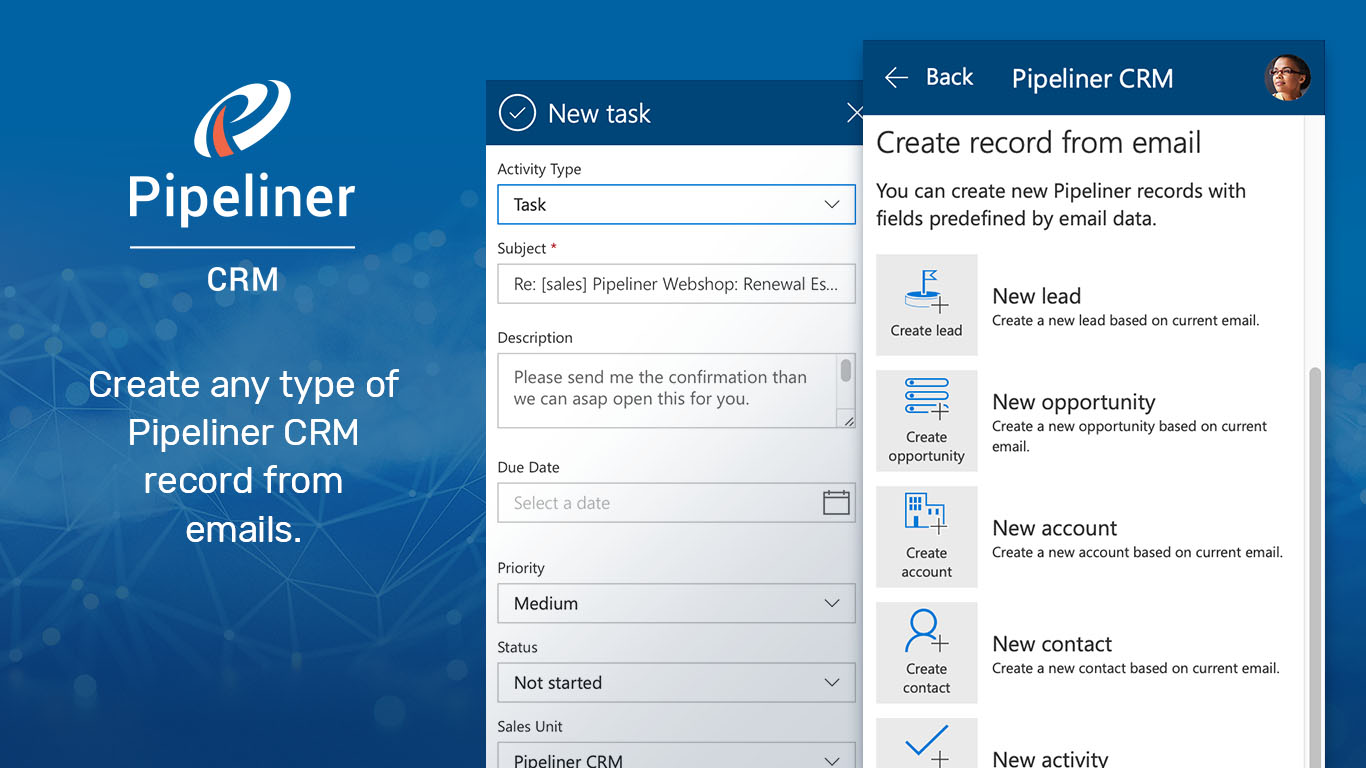Click the Create opportunity icon tile
Screen dimensions: 1366x768
[x=927, y=421]
